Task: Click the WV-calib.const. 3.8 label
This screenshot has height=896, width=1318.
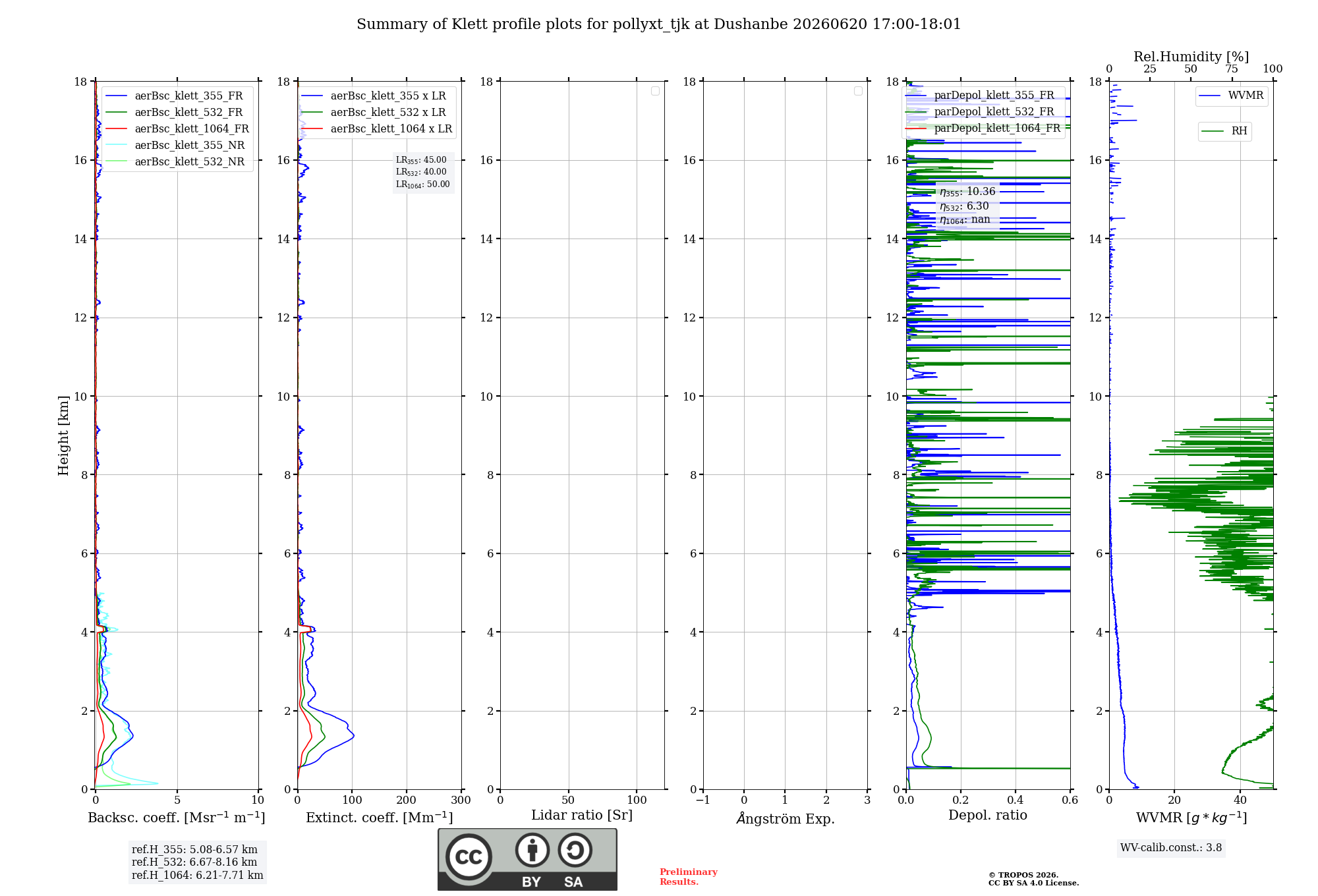Action: pyautogui.click(x=1171, y=848)
